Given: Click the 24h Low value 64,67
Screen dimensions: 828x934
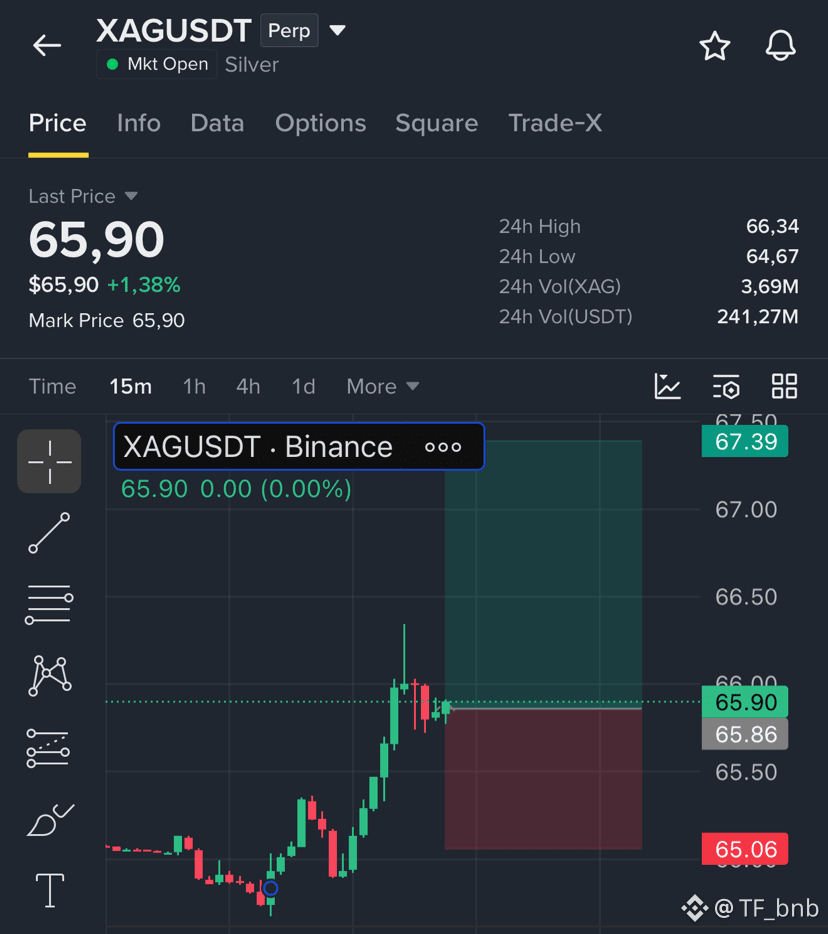Looking at the screenshot, I should click(x=772, y=256).
